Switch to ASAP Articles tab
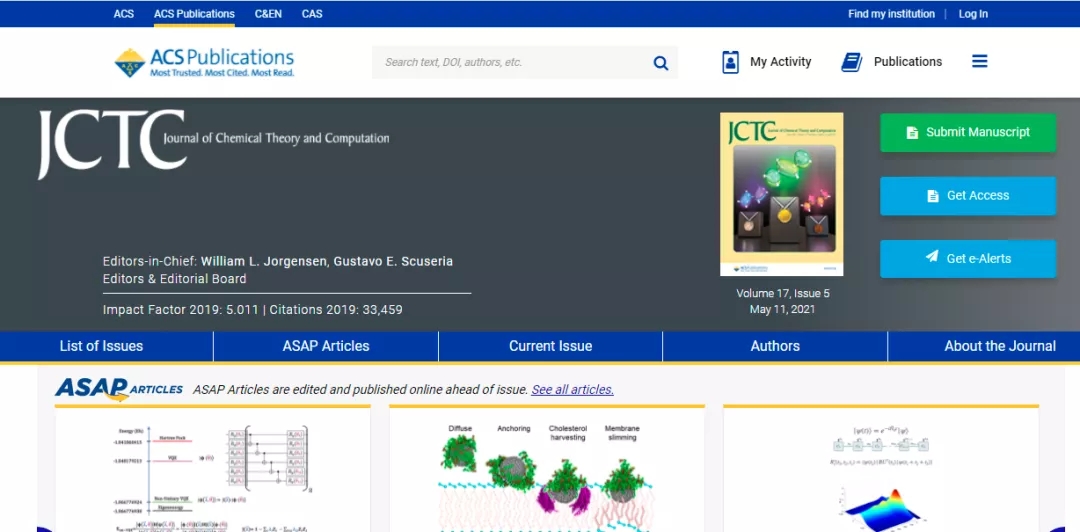This screenshot has height=532, width=1080. [326, 346]
